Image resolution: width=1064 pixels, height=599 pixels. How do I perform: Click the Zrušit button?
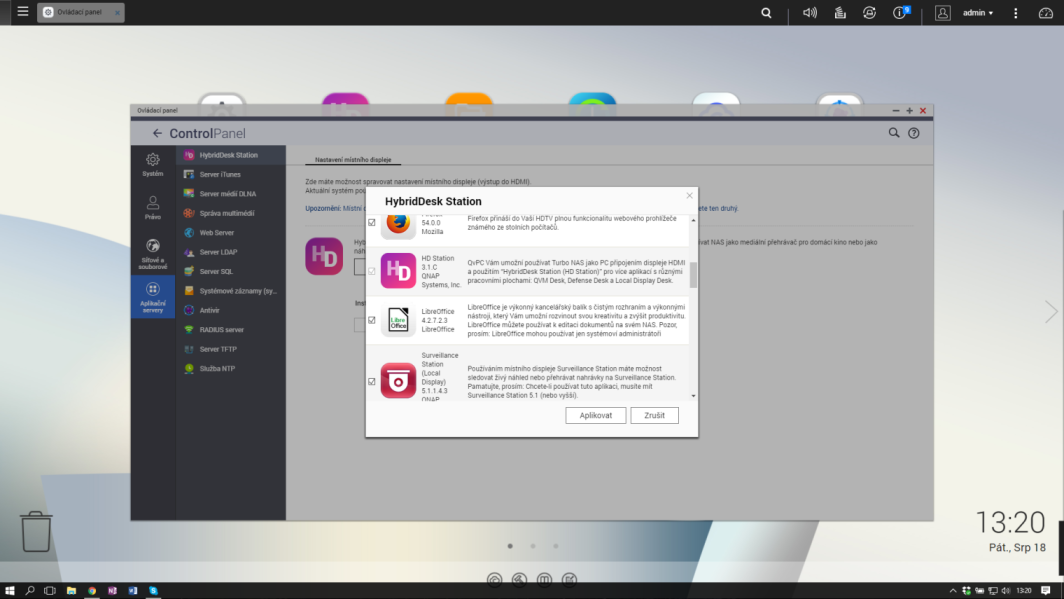tap(654, 415)
